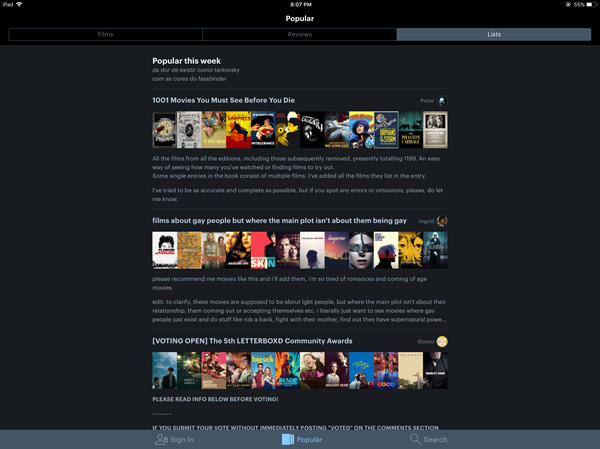Viewport: 600px width, 449px height.
Task: Open the Mysterious Skin poster
Action: tap(263, 250)
